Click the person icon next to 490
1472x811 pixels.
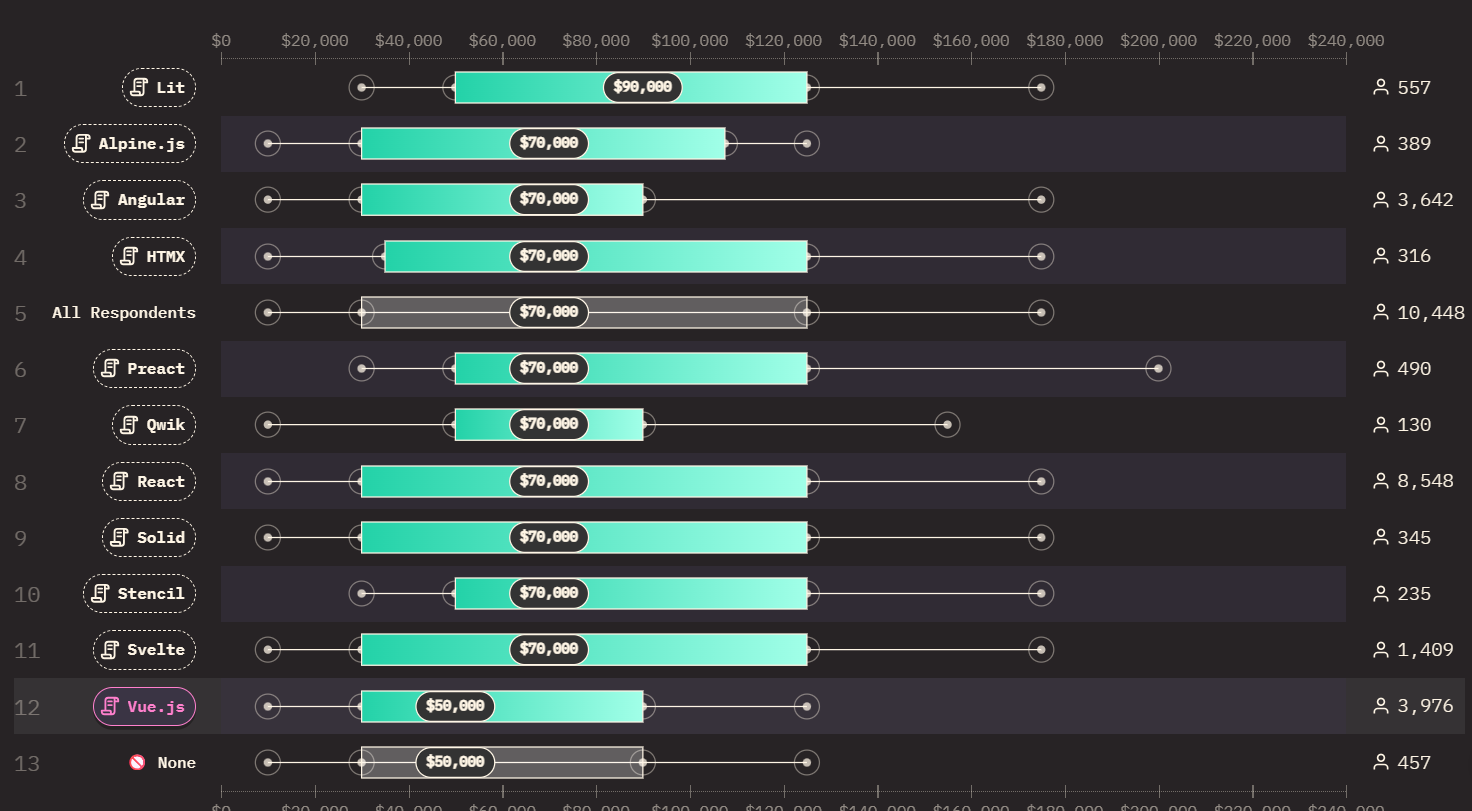pyautogui.click(x=1381, y=368)
